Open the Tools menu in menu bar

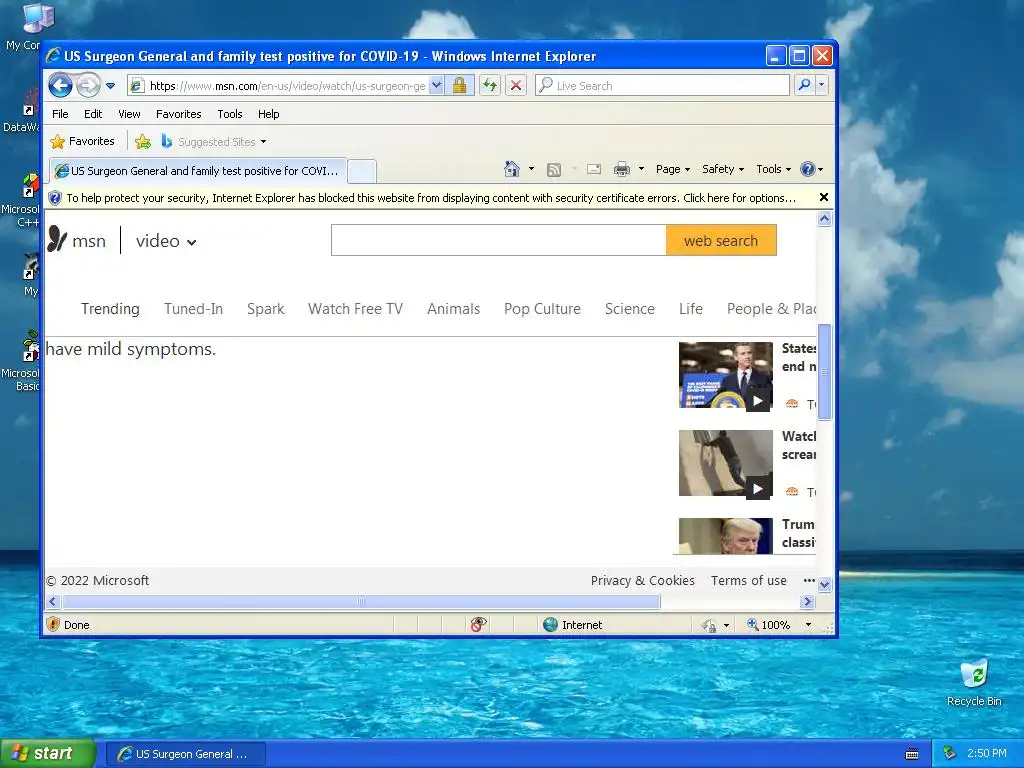[230, 114]
